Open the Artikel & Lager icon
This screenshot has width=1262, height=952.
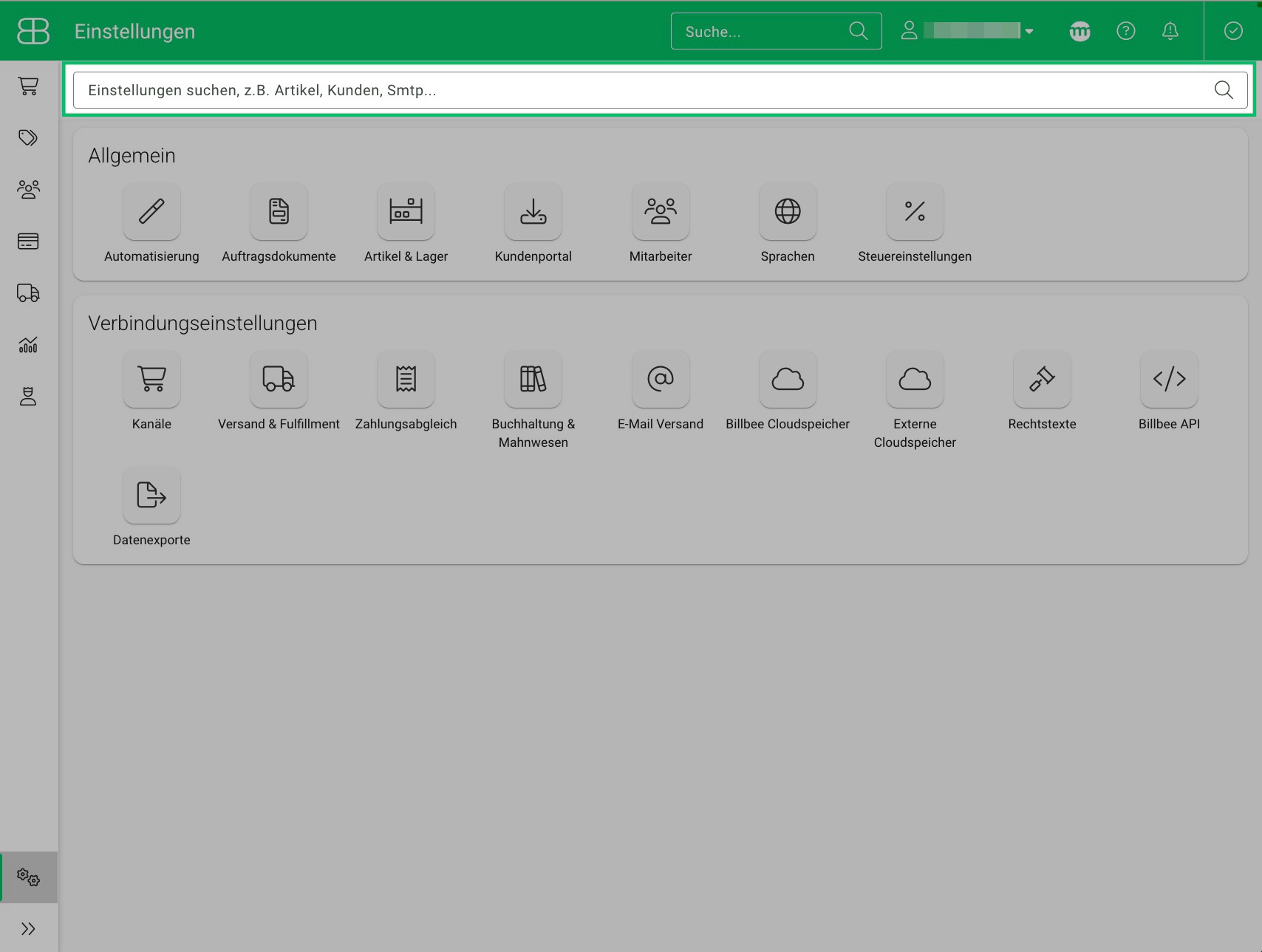406,211
